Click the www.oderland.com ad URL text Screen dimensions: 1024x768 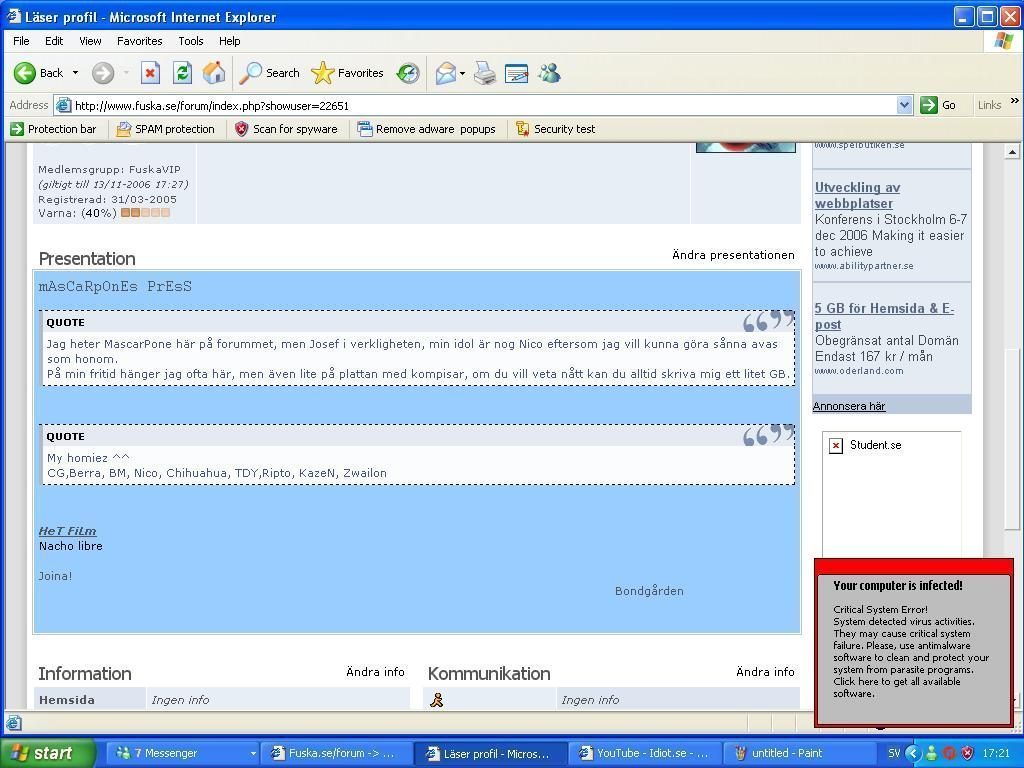click(x=859, y=371)
